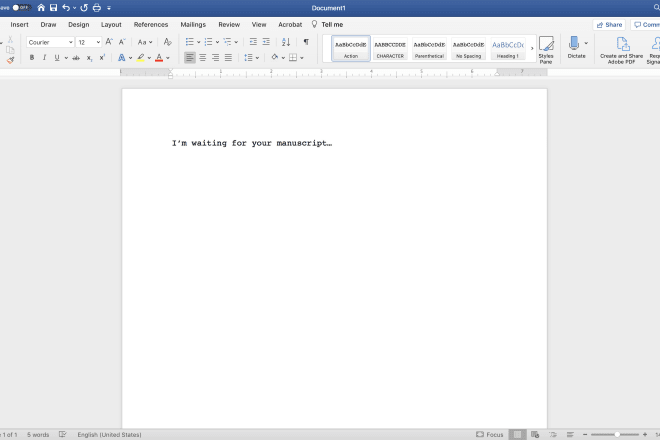Toggle bold formatting
Viewport: 660px width, 440px height.
pos(32,58)
